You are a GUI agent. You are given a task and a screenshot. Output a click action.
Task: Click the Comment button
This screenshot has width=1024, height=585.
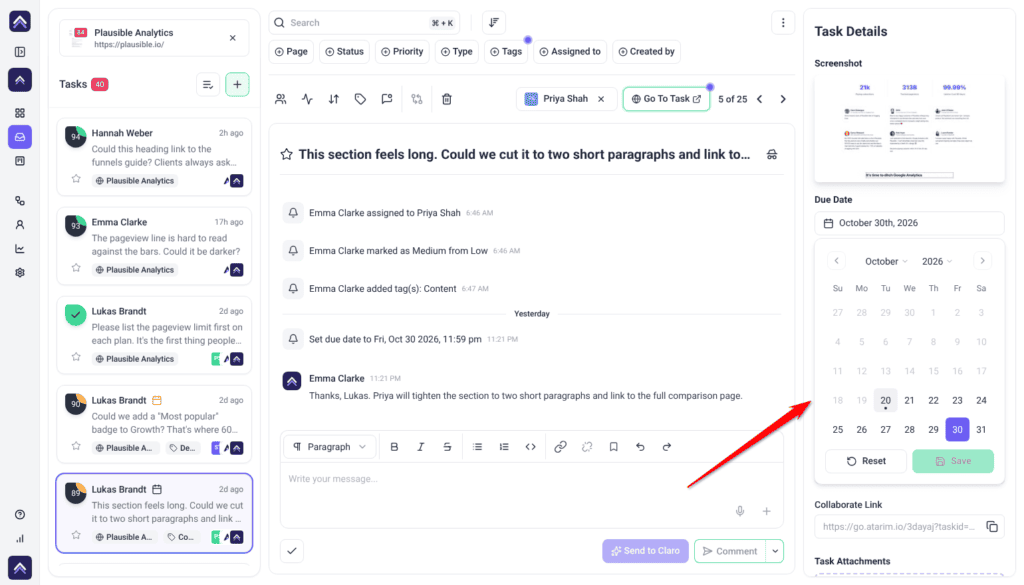(730, 551)
